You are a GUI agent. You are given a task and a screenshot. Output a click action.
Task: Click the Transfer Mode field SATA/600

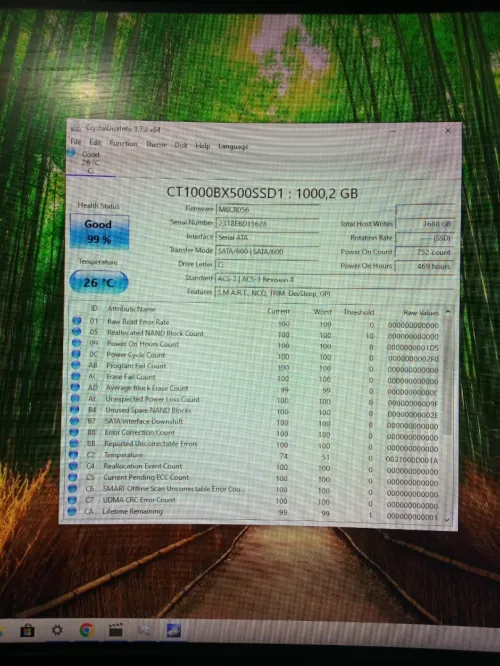pos(268,251)
